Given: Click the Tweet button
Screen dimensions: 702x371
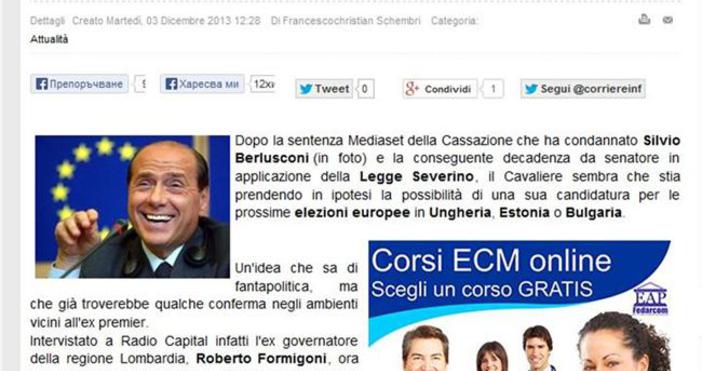Looking at the screenshot, I should pos(324,89).
